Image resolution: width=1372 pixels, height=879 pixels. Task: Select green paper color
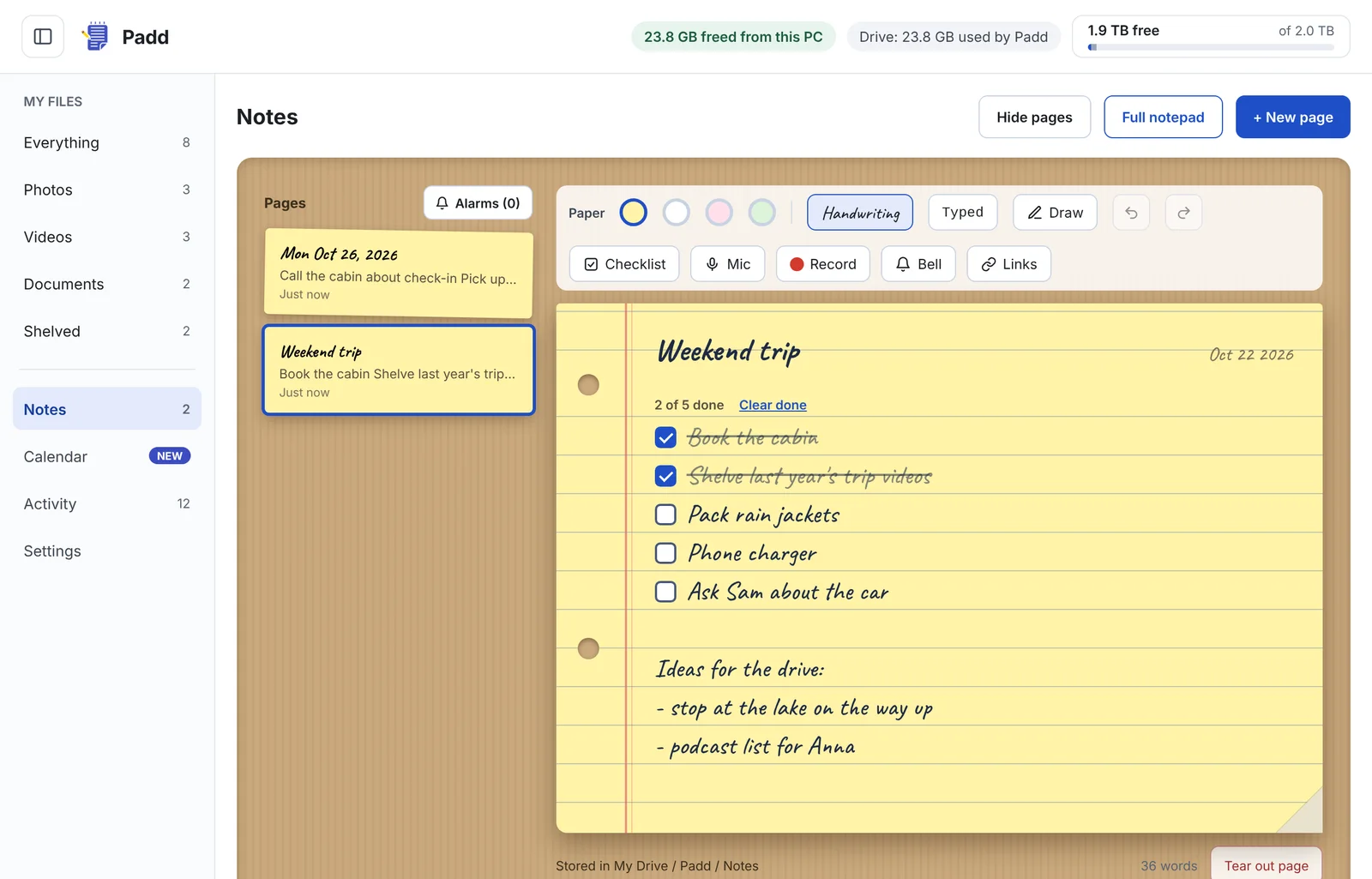[x=762, y=212]
